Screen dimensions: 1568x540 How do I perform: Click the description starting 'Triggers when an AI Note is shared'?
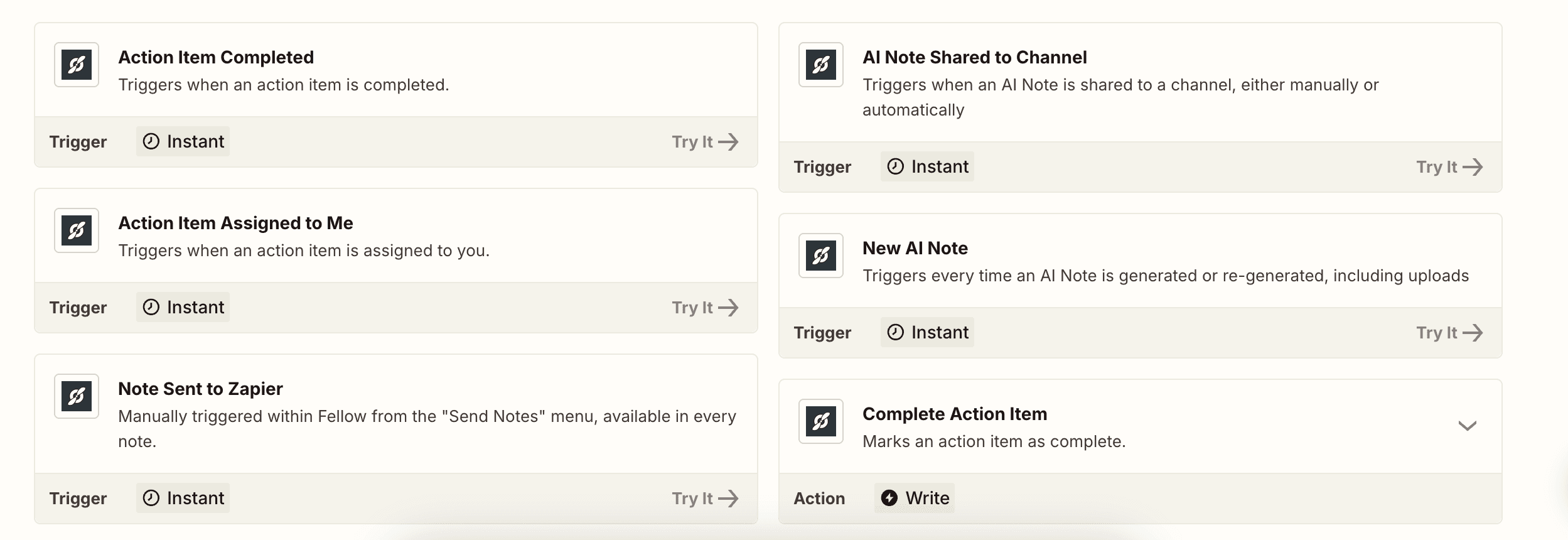1120,97
